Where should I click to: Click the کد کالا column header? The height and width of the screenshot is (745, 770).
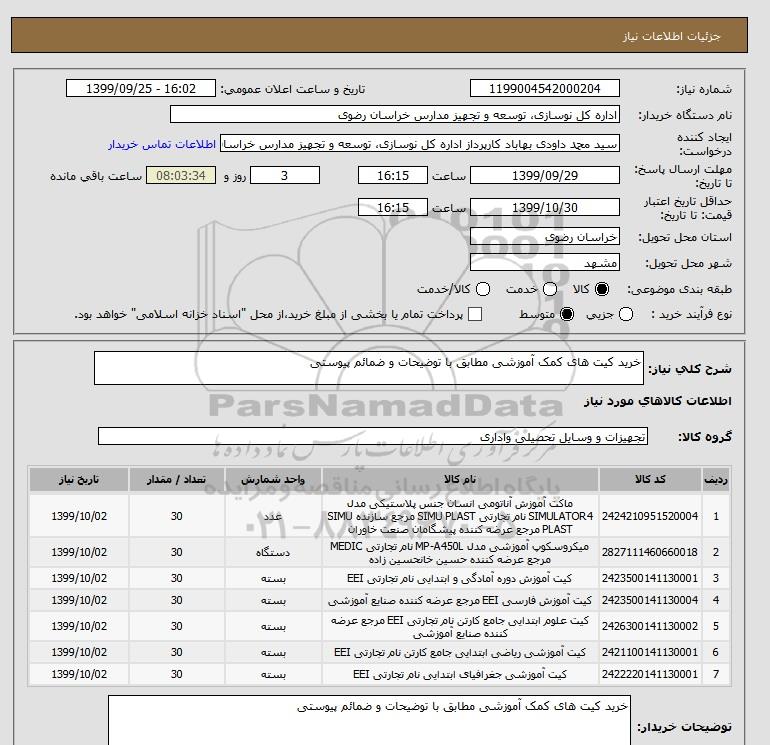click(650, 480)
